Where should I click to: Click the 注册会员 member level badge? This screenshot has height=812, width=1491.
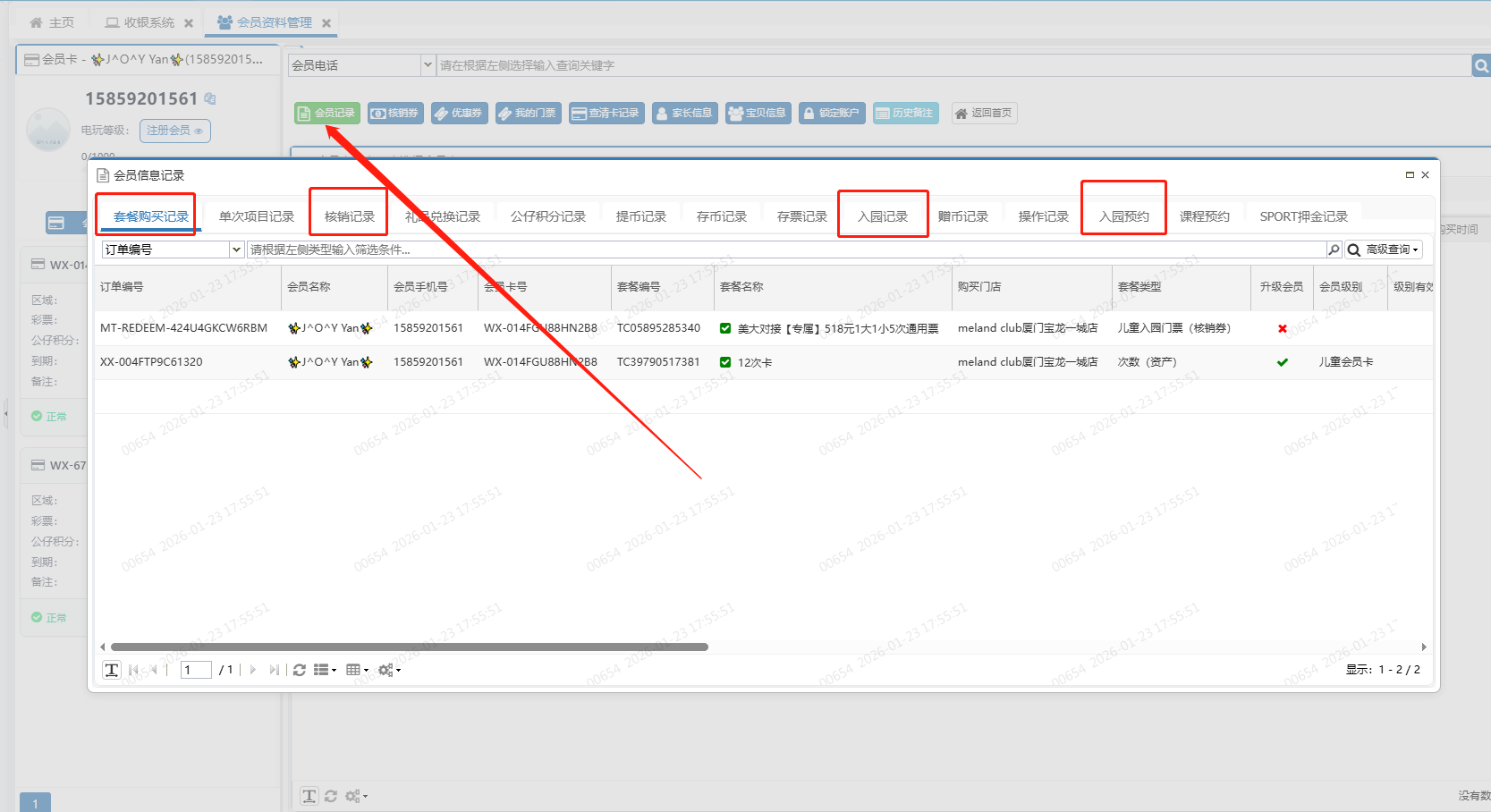[x=174, y=131]
